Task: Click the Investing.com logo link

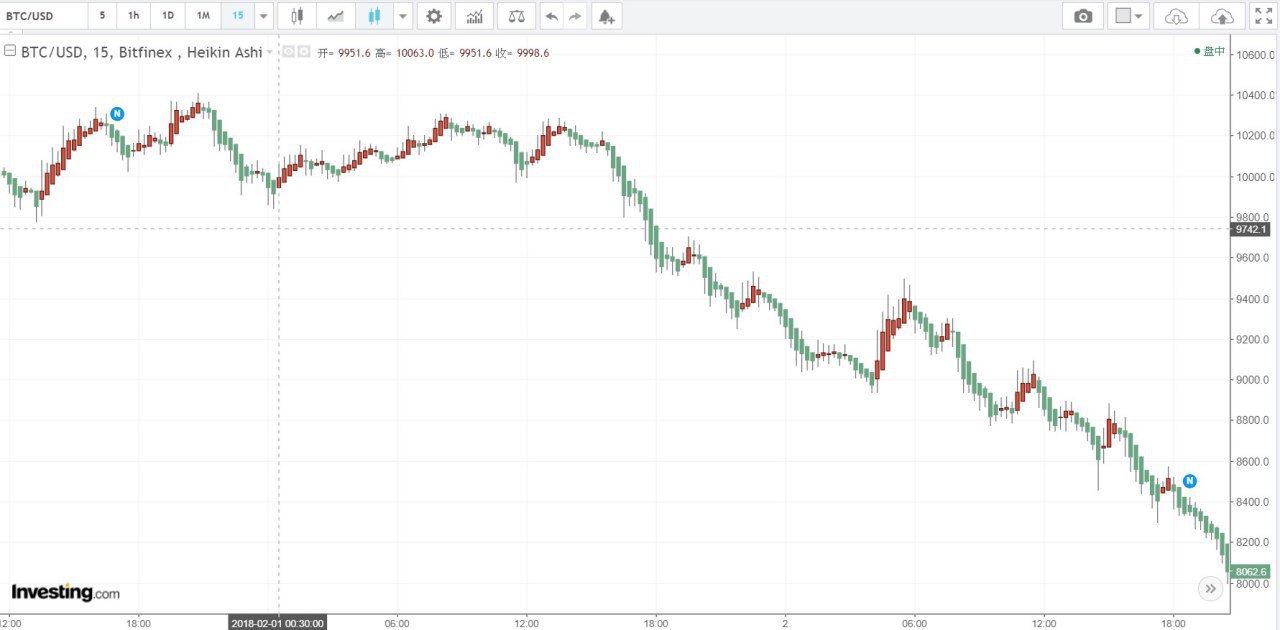Action: click(65, 592)
